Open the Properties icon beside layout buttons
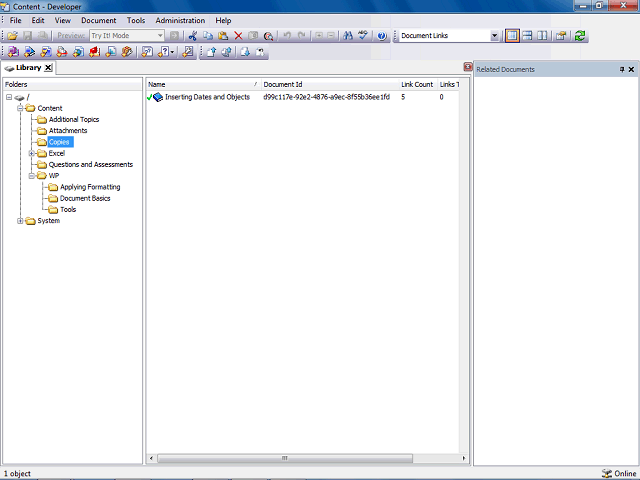Image resolution: width=640 pixels, height=480 pixels. tap(561, 36)
